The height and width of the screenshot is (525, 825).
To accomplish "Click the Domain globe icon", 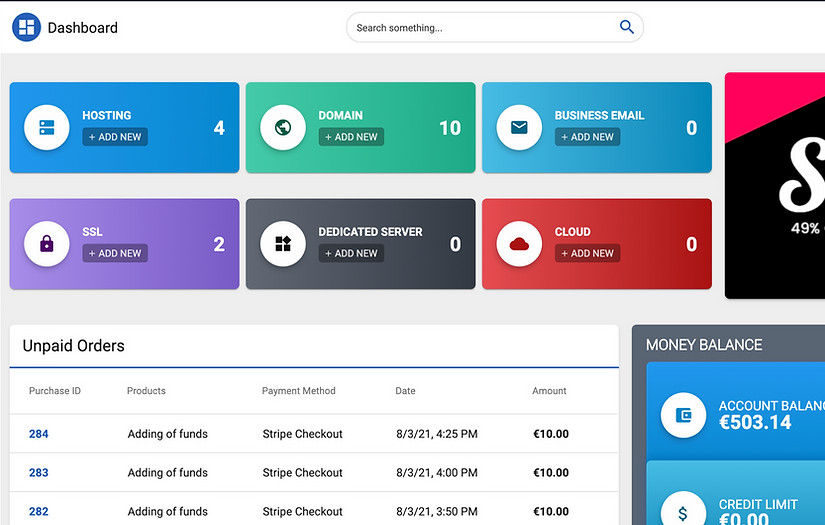I will (283, 127).
